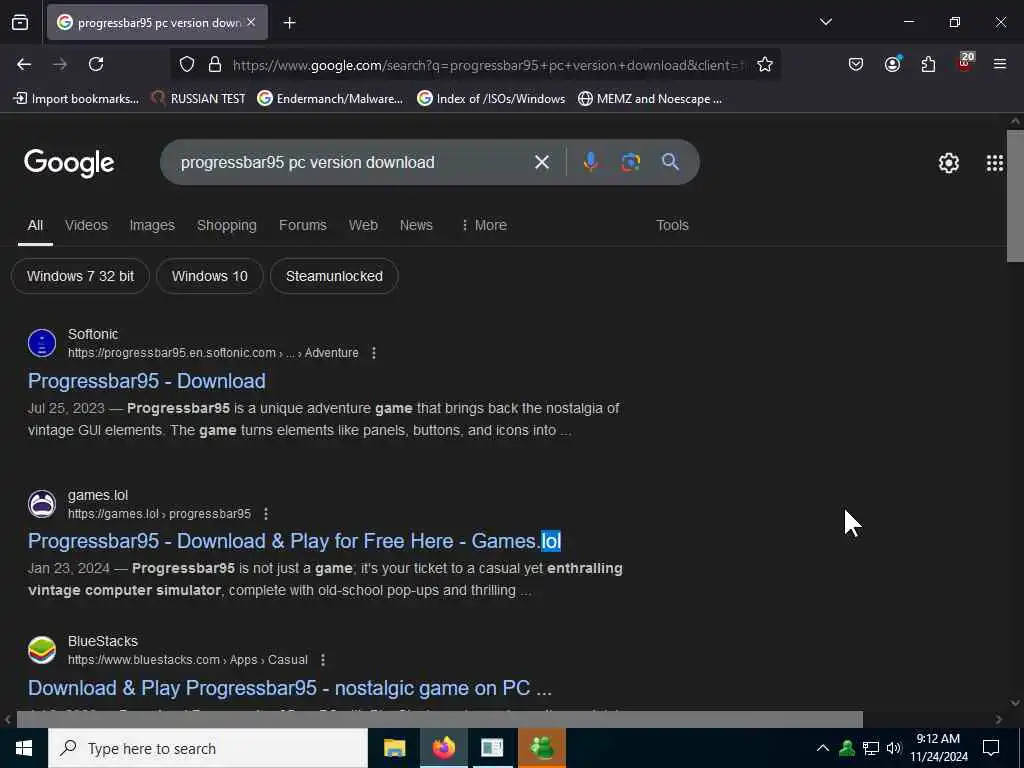Open the RUSSIAN TEST bookmark
Screen dimensions: 1024x768
[x=198, y=99]
